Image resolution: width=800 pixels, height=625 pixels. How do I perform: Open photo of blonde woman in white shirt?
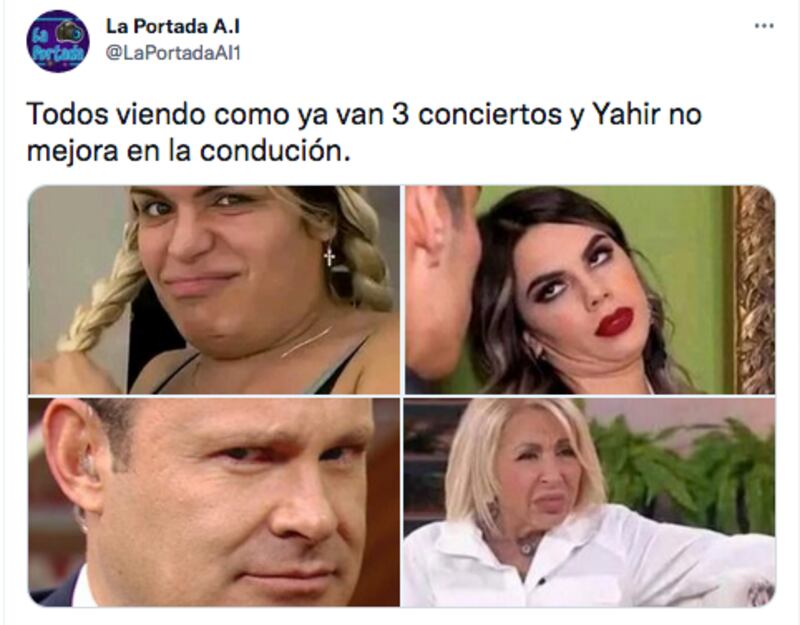tap(590, 503)
